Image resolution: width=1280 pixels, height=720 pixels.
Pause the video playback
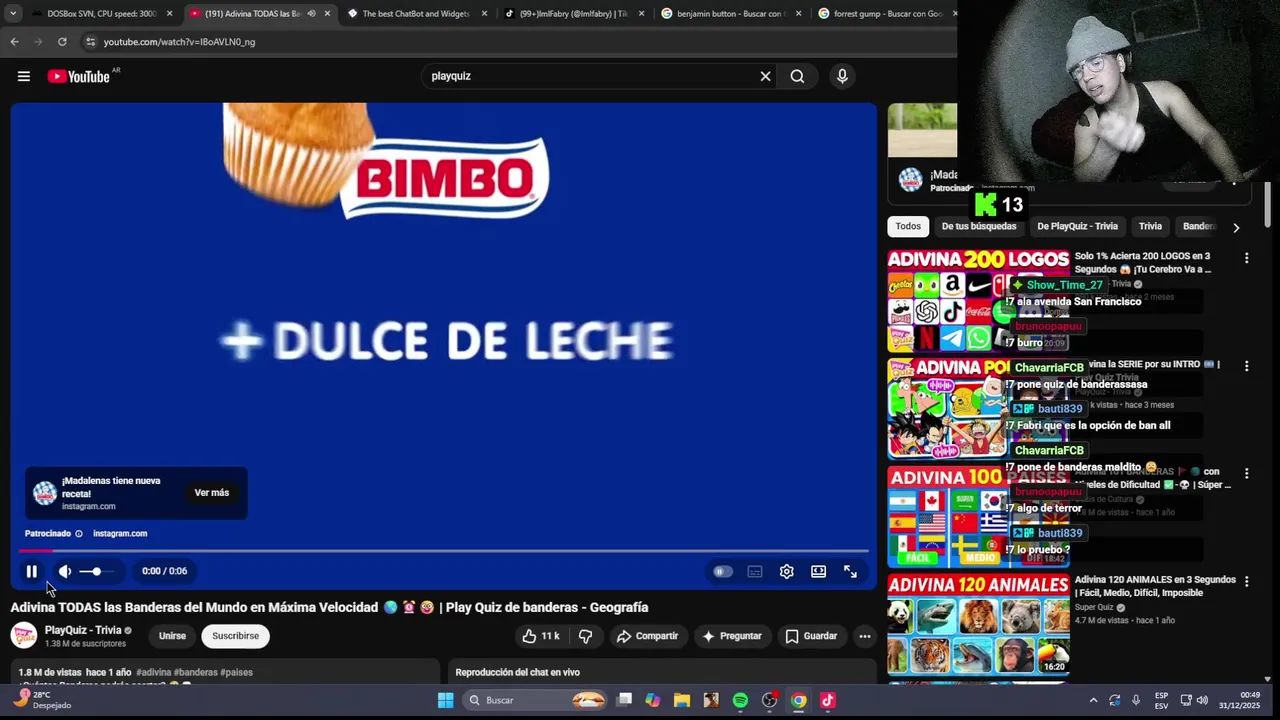(x=31, y=571)
